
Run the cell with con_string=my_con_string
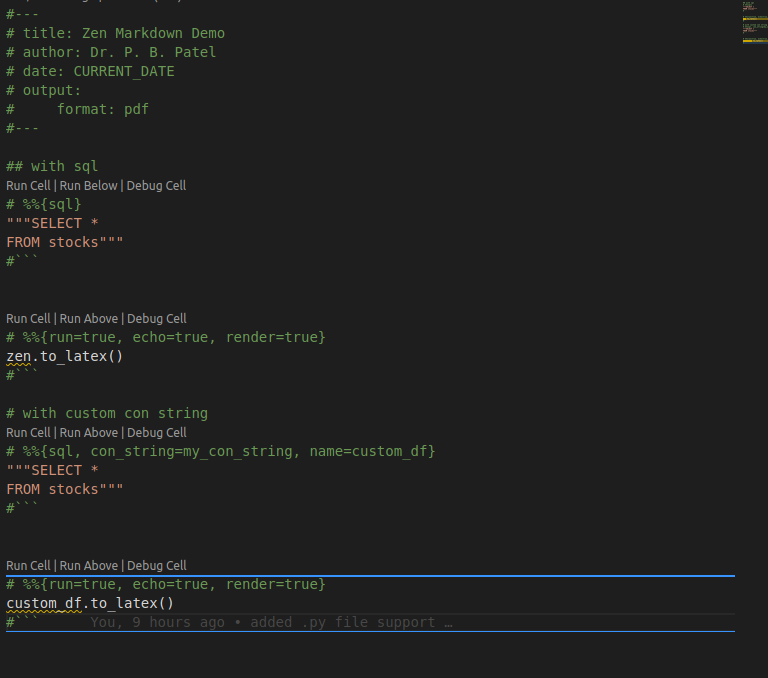[28, 433]
